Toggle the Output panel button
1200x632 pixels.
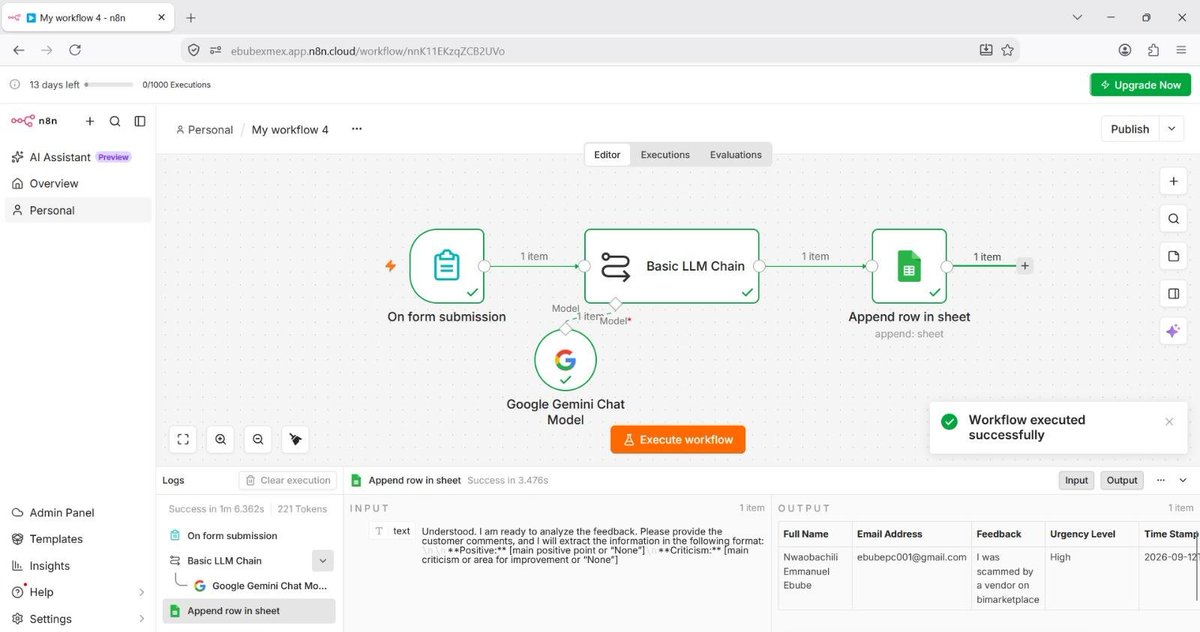pyautogui.click(x=1122, y=481)
